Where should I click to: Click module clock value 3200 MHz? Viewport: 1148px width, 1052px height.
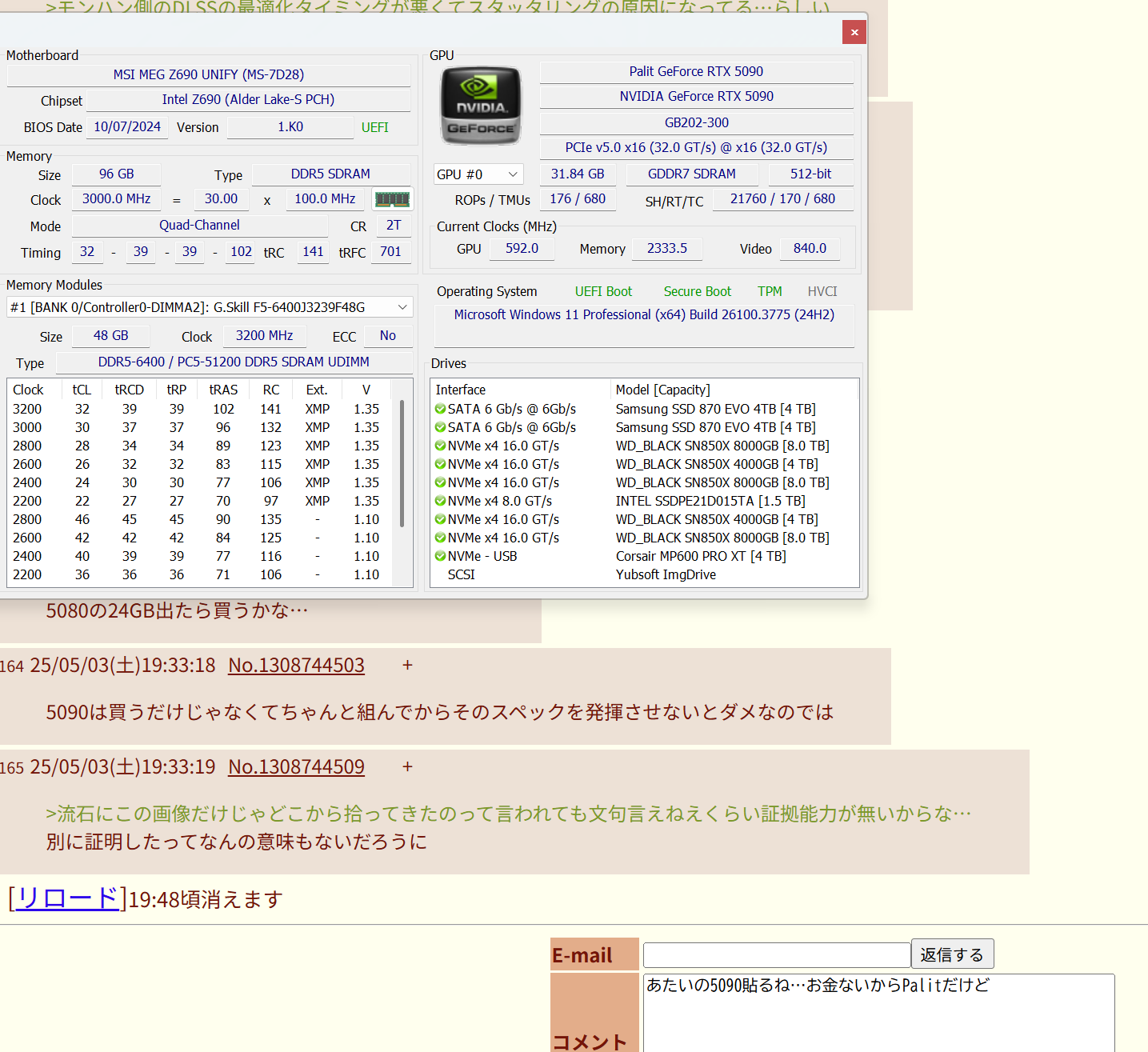pos(264,335)
